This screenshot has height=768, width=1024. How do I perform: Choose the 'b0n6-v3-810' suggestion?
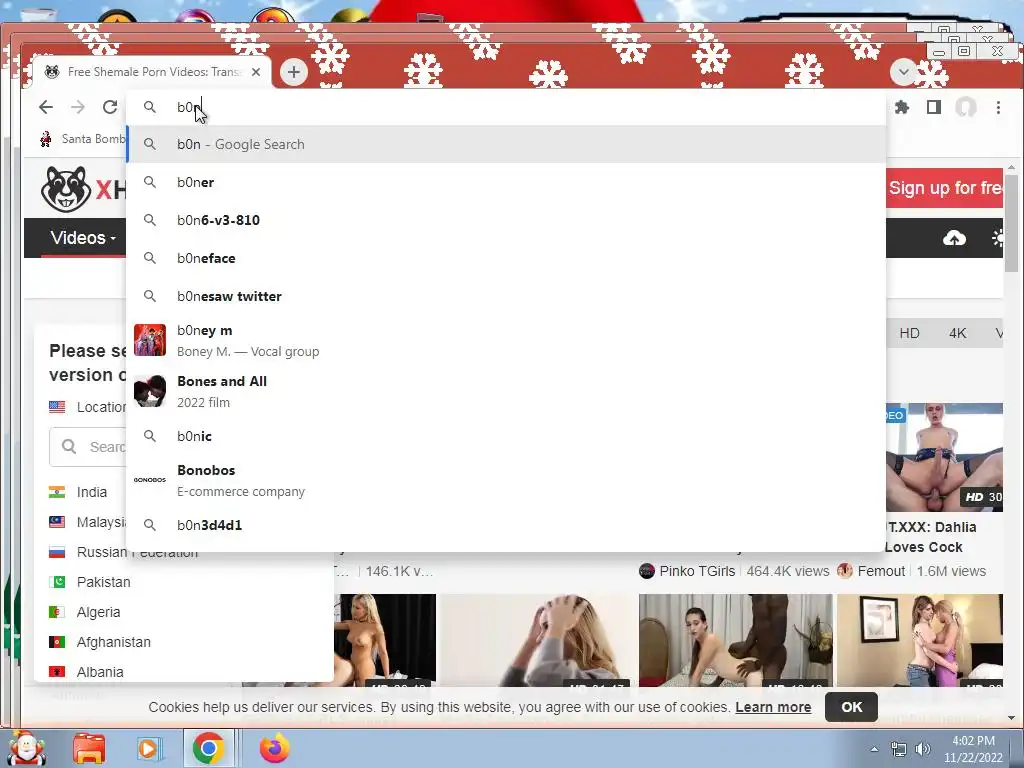click(506, 220)
